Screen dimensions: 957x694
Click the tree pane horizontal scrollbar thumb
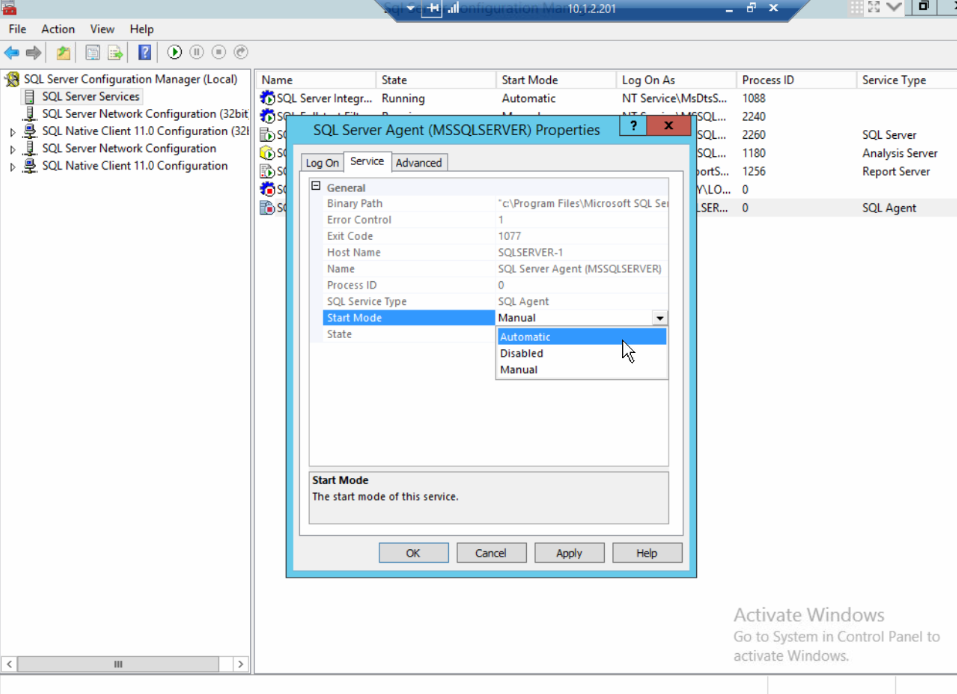click(118, 664)
